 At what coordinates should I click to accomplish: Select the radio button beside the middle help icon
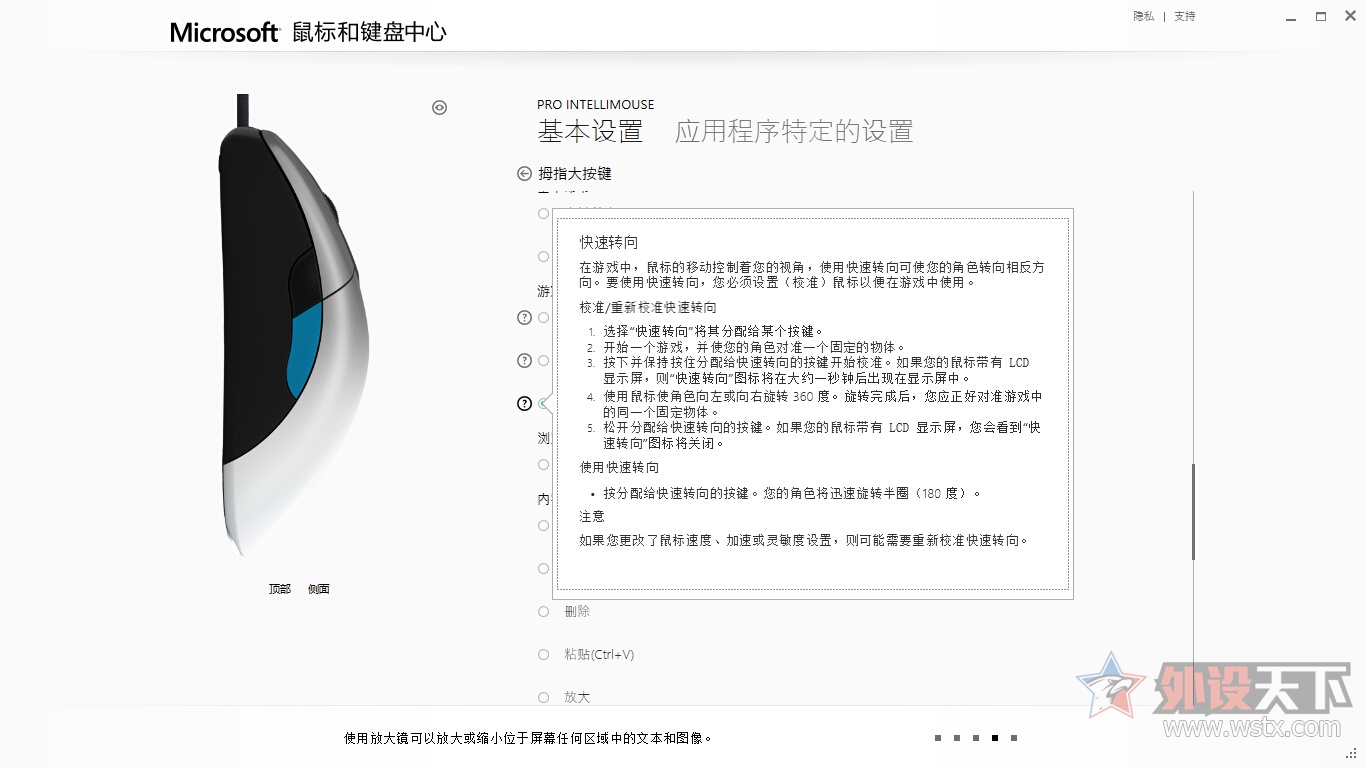coord(544,361)
